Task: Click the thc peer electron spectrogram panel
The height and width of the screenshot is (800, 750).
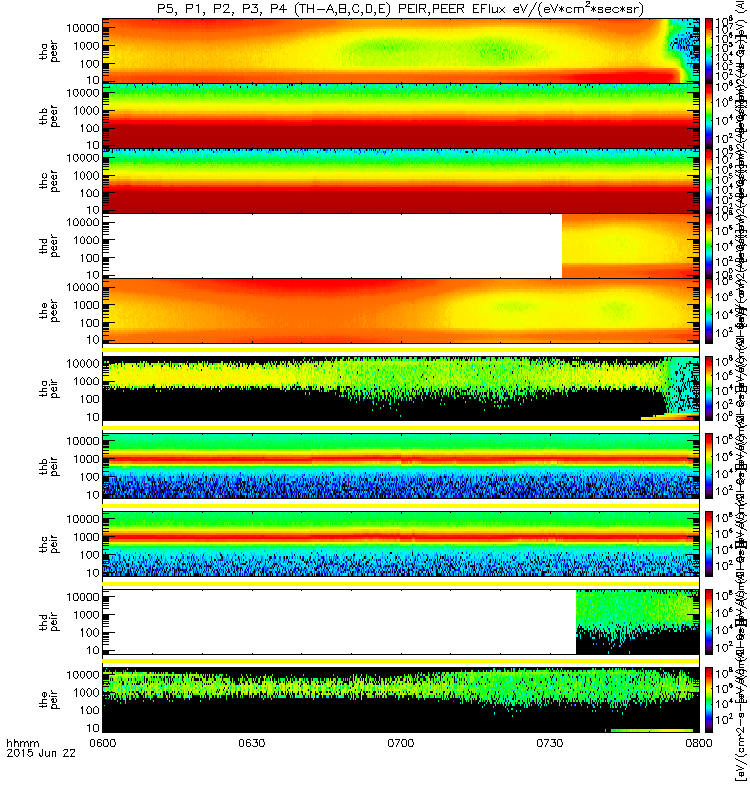Action: (x=401, y=181)
